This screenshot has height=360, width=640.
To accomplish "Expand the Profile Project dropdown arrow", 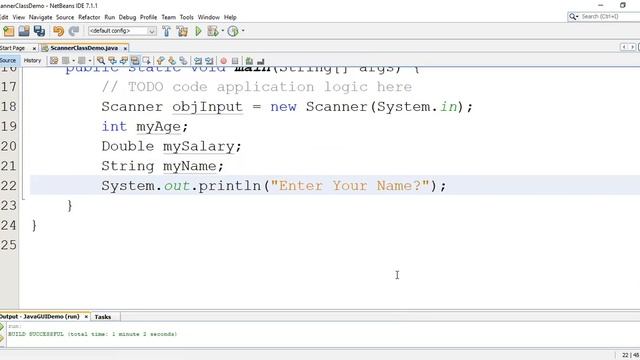I will [x=243, y=31].
